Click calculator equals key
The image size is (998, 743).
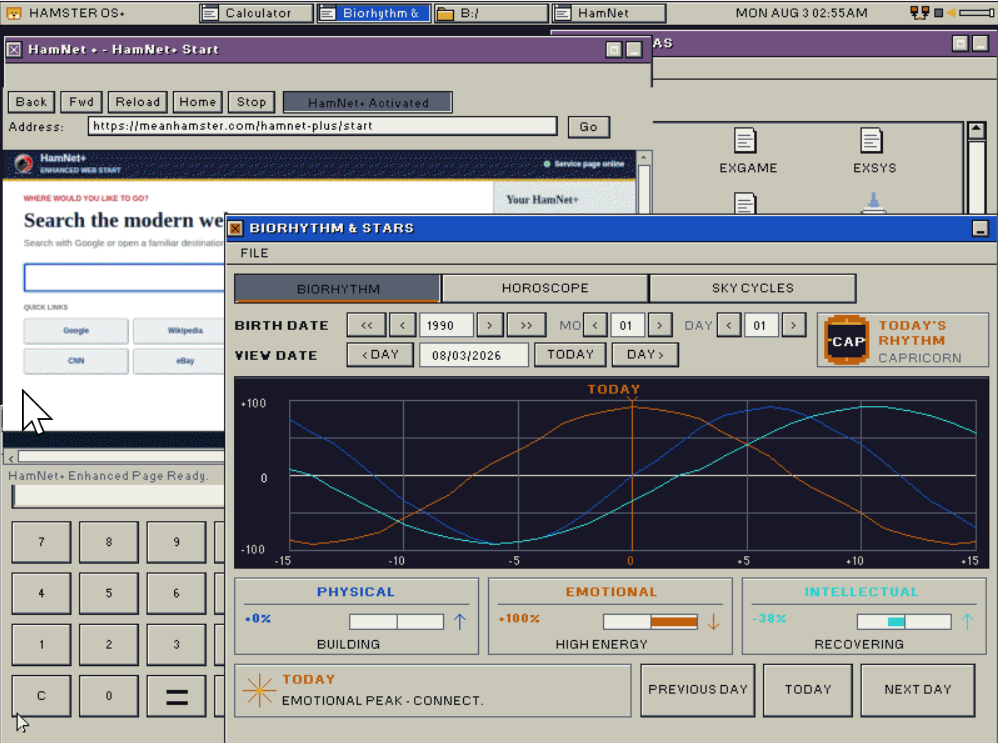(176, 696)
